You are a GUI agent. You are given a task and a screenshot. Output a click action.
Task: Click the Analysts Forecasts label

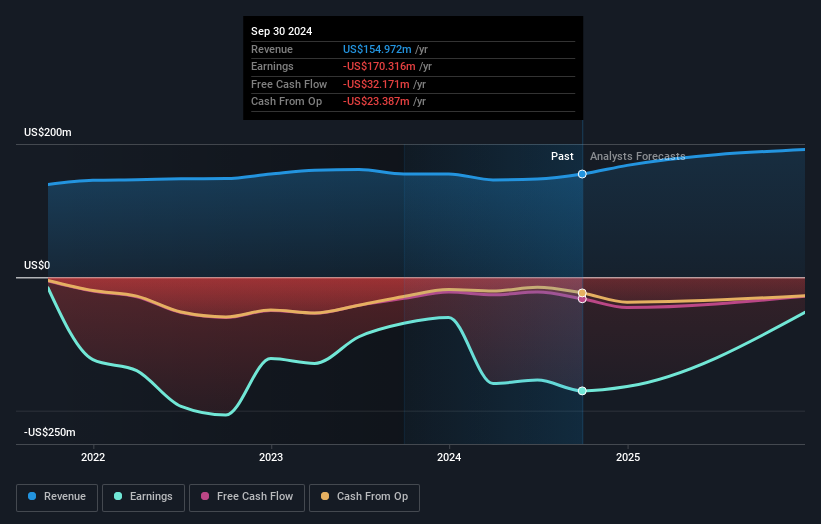click(x=637, y=156)
